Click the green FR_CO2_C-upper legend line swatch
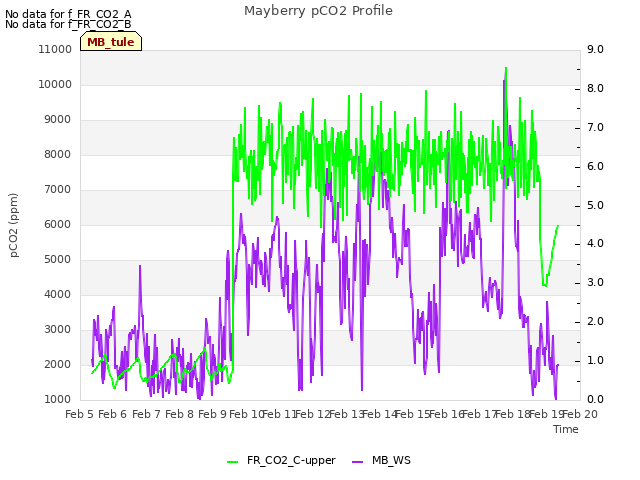The height and width of the screenshot is (480, 640). (x=233, y=461)
